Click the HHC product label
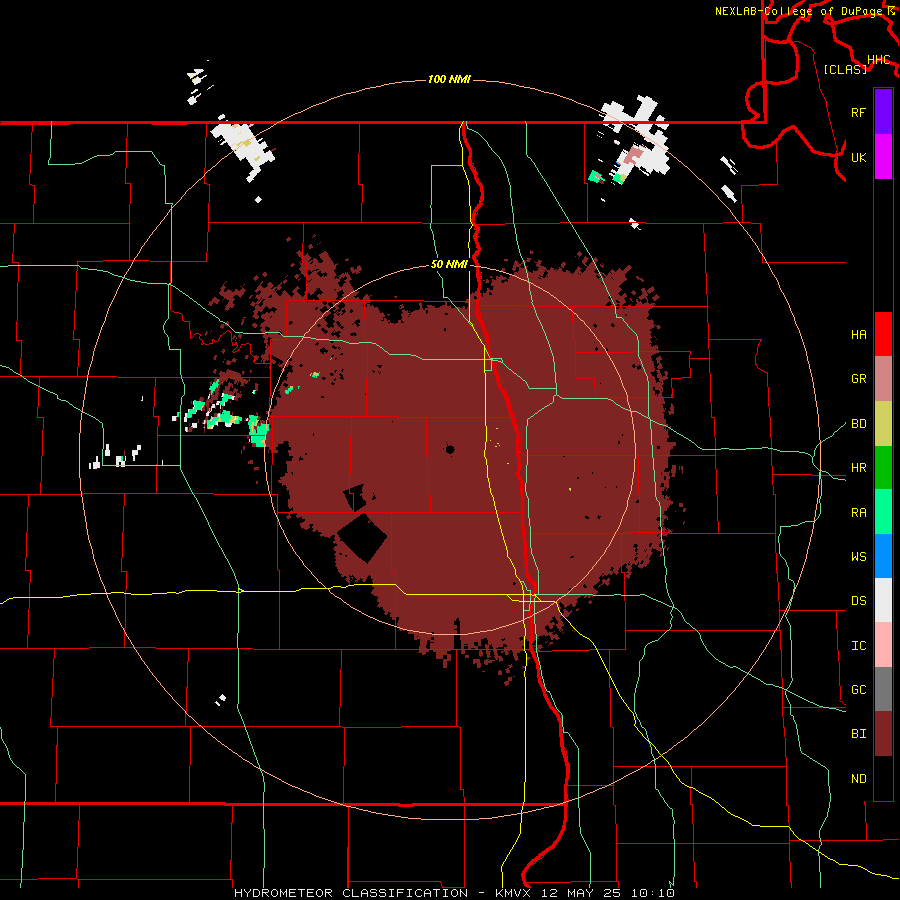The width and height of the screenshot is (900, 900). [879, 60]
